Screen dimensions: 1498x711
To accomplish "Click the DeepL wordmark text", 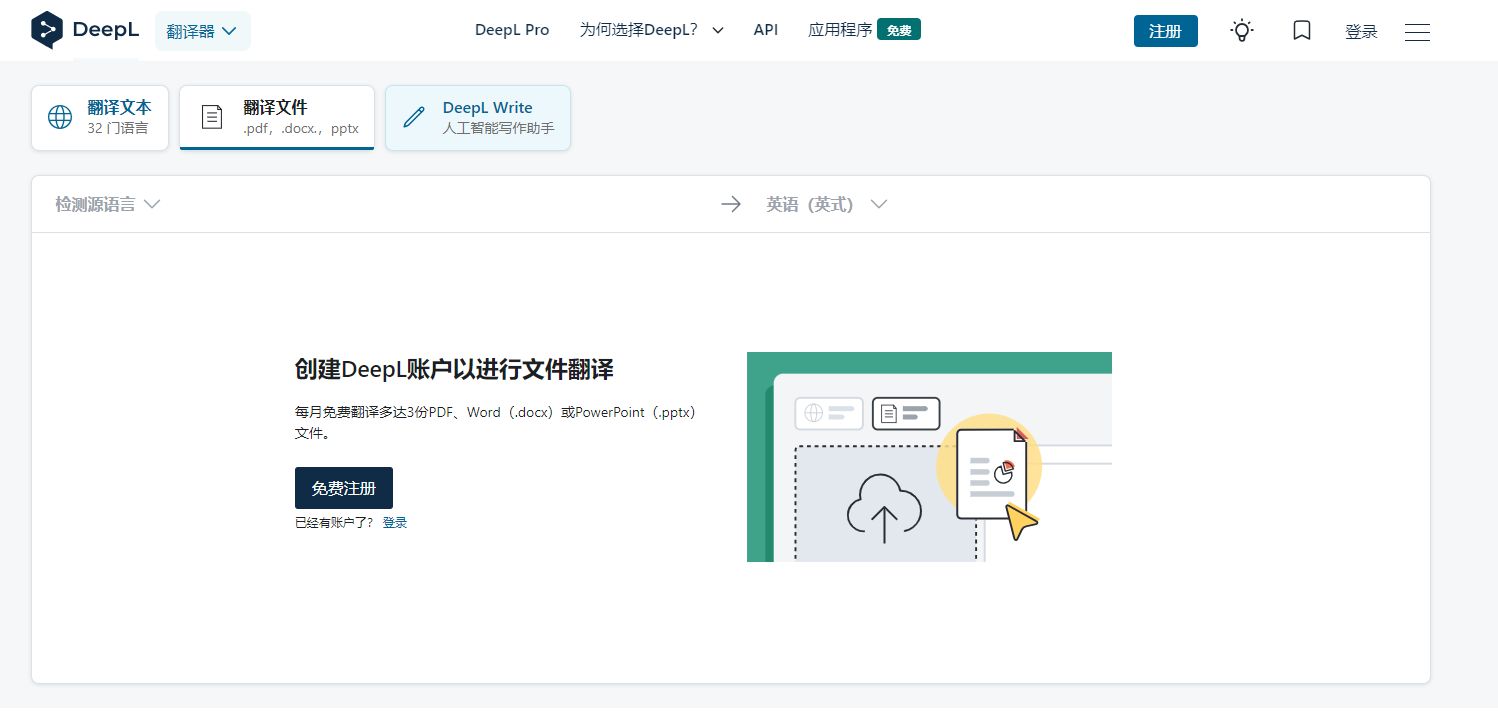I will 106,31.
